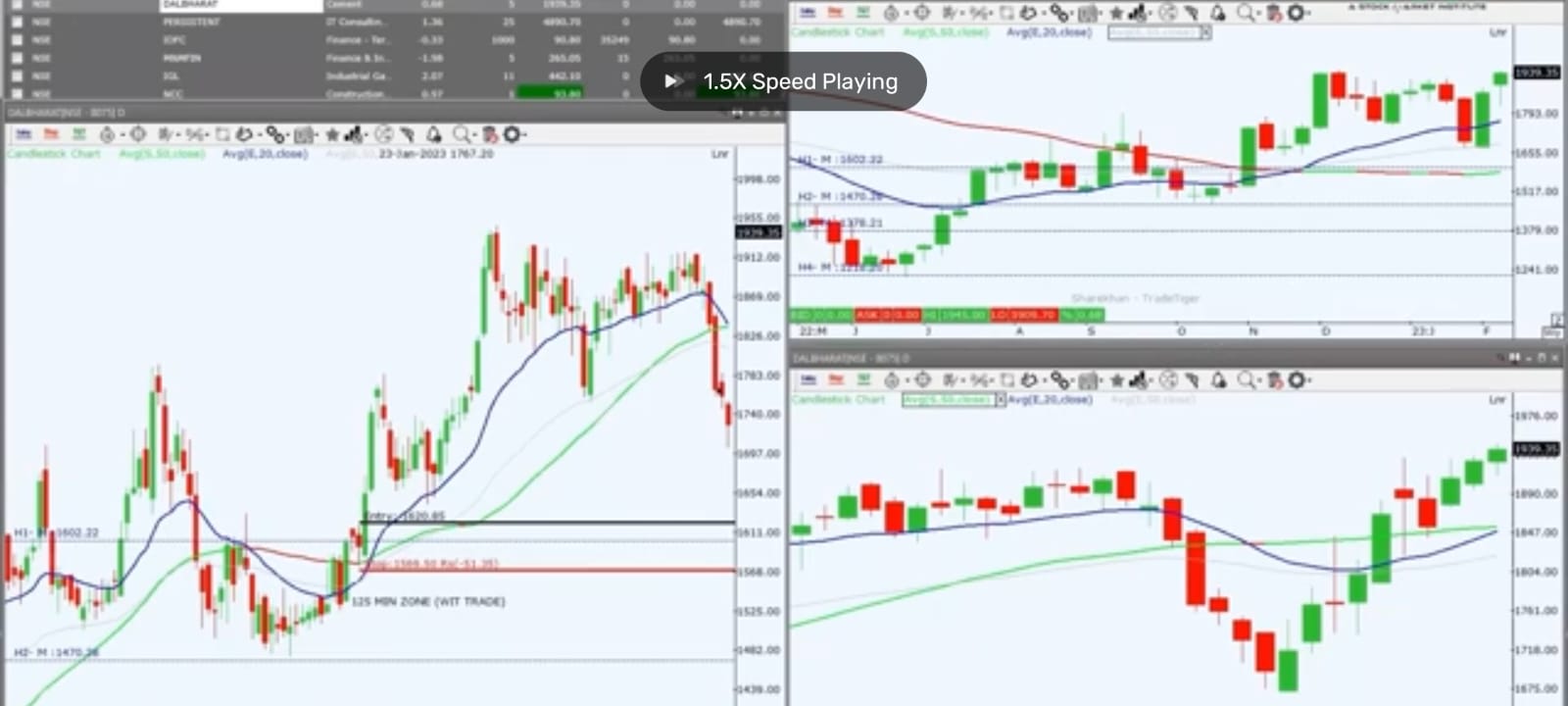This screenshot has height=706, width=1568.
Task: Click the chain link icon in left chart toolbar
Action: point(274,134)
